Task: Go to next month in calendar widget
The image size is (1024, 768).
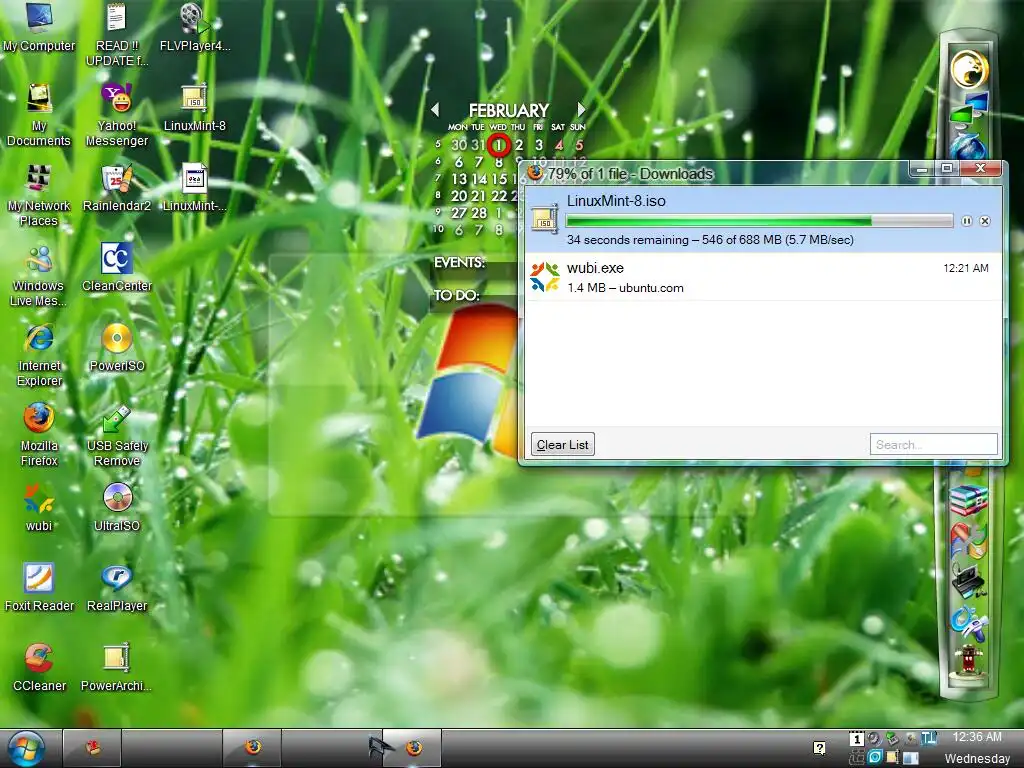Action: tap(581, 110)
